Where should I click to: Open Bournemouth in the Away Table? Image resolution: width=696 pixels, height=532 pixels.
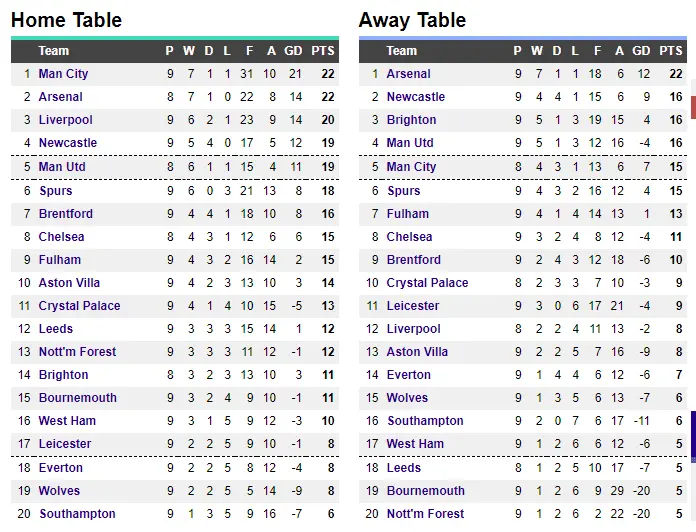click(425, 491)
